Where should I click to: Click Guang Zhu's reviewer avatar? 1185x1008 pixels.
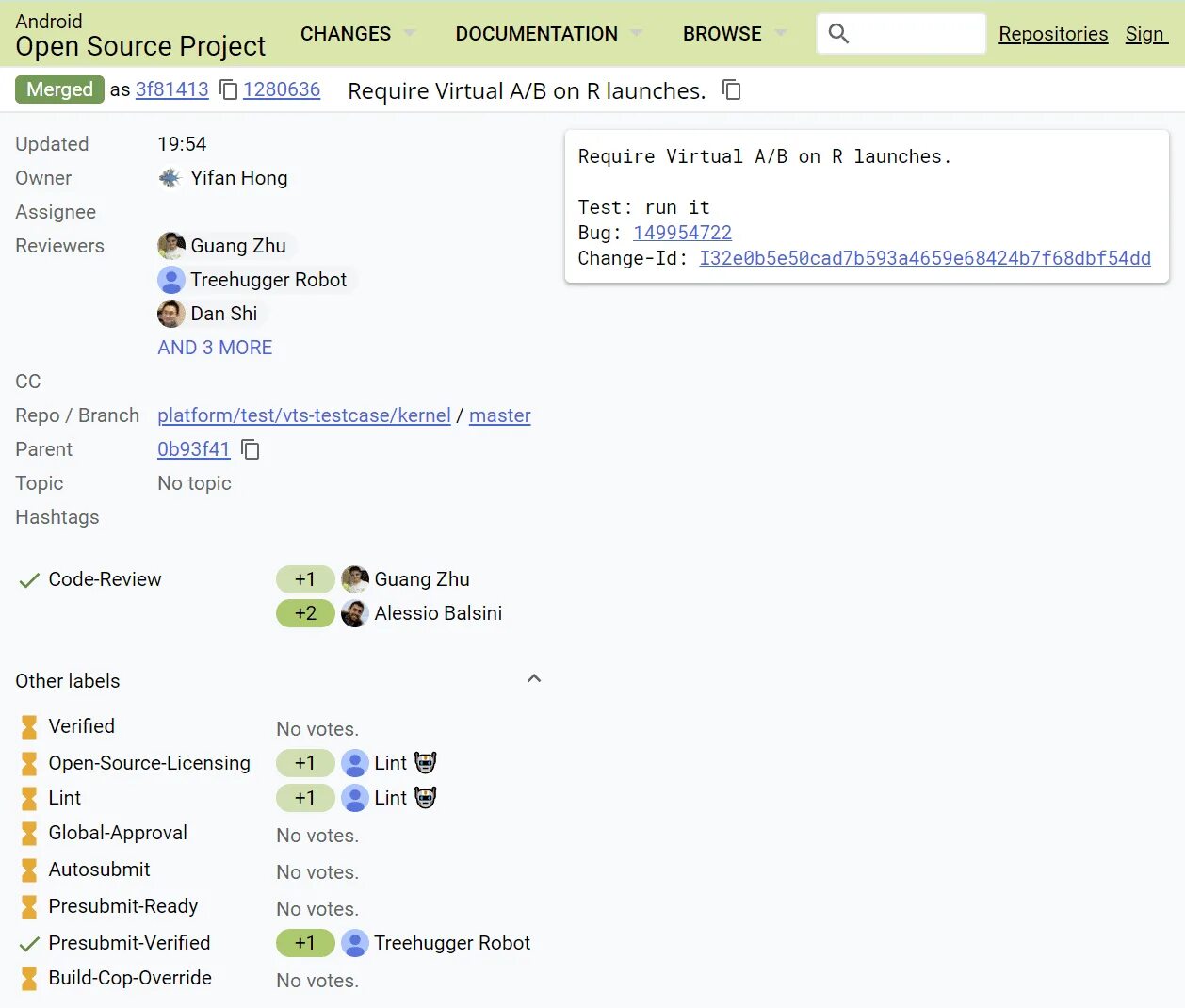pyautogui.click(x=171, y=246)
